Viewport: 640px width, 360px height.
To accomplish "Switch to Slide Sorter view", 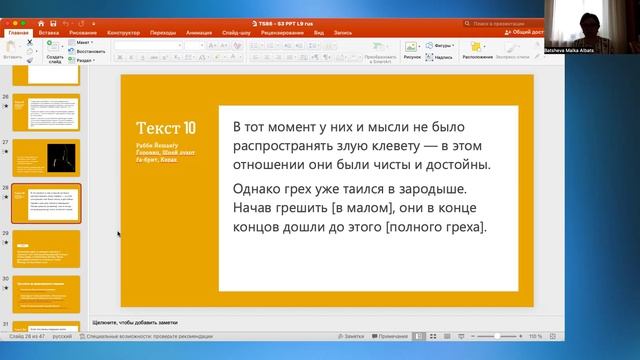I will pyautogui.click(x=433, y=336).
